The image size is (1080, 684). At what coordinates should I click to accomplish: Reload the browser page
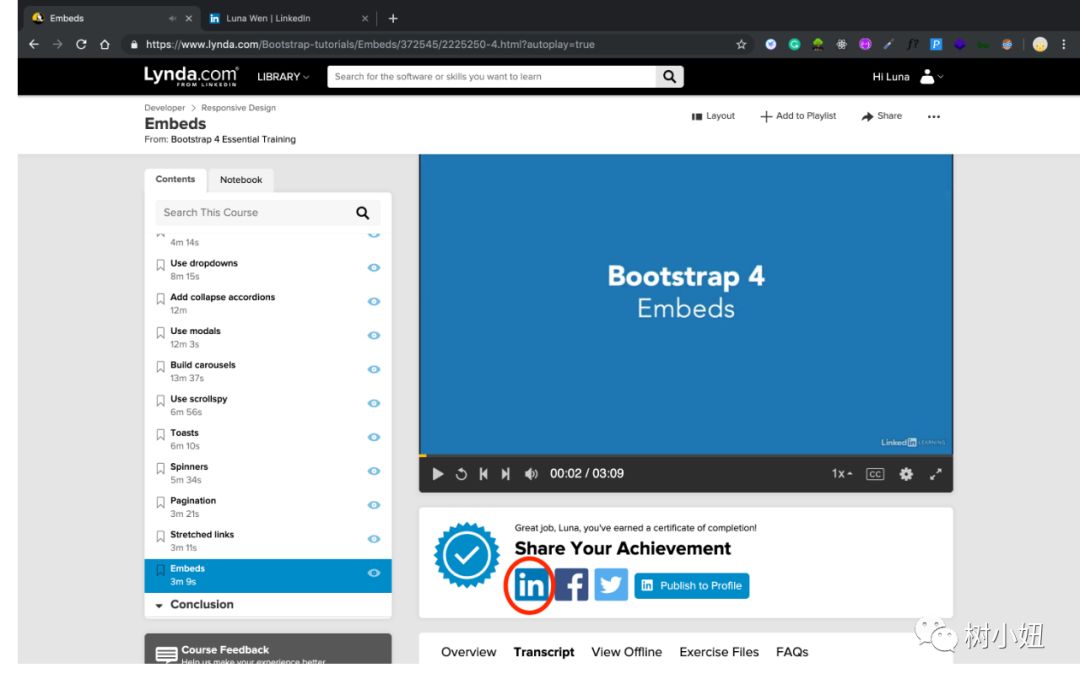81,44
